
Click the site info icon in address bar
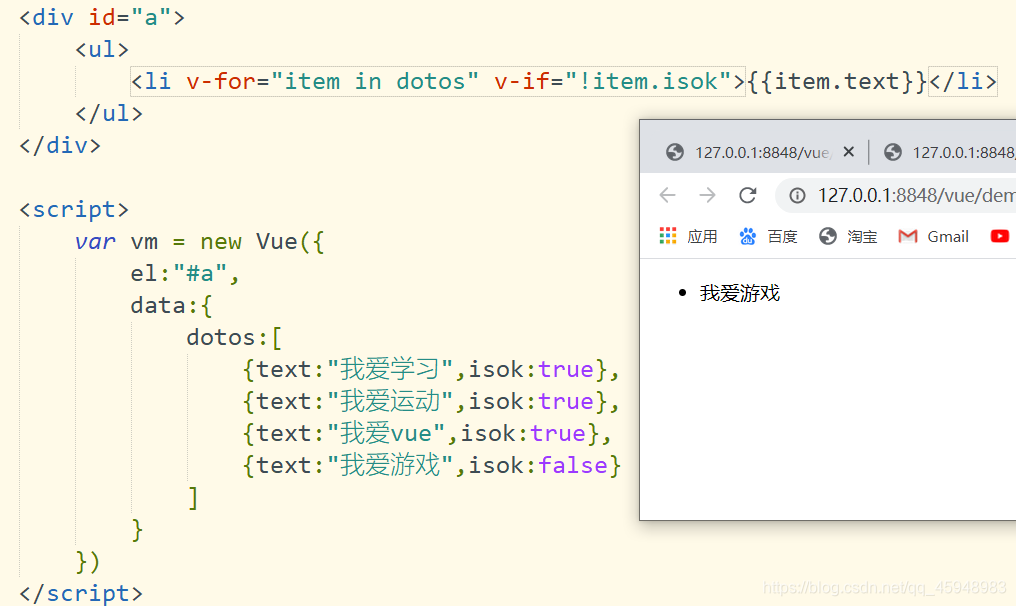[798, 195]
